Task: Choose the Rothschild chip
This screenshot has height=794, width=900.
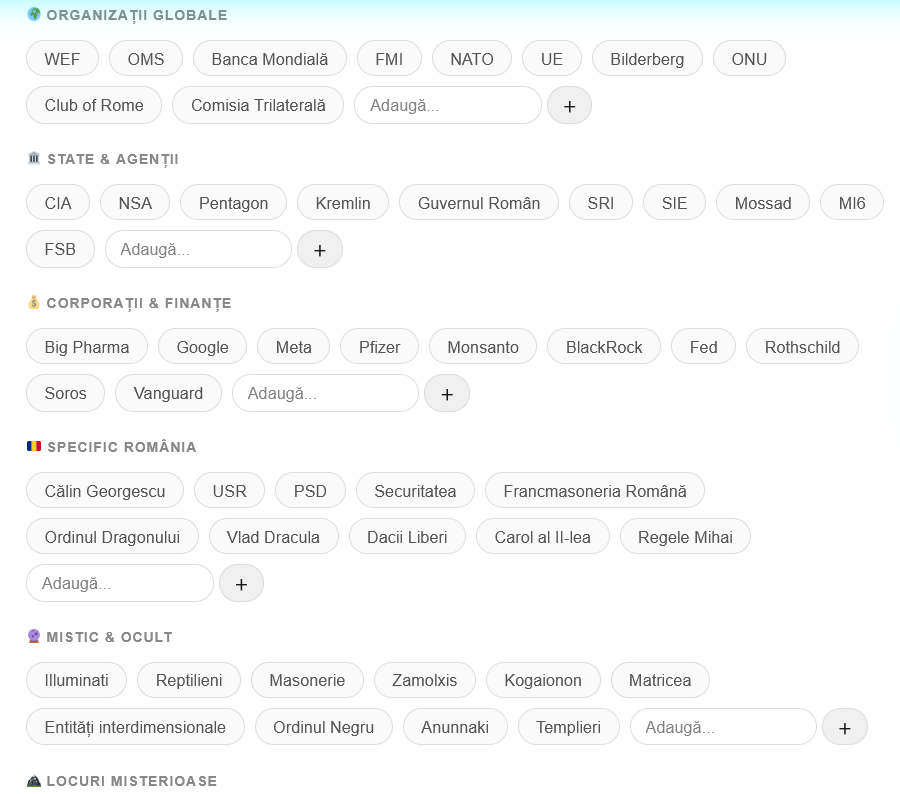Action: click(x=802, y=347)
